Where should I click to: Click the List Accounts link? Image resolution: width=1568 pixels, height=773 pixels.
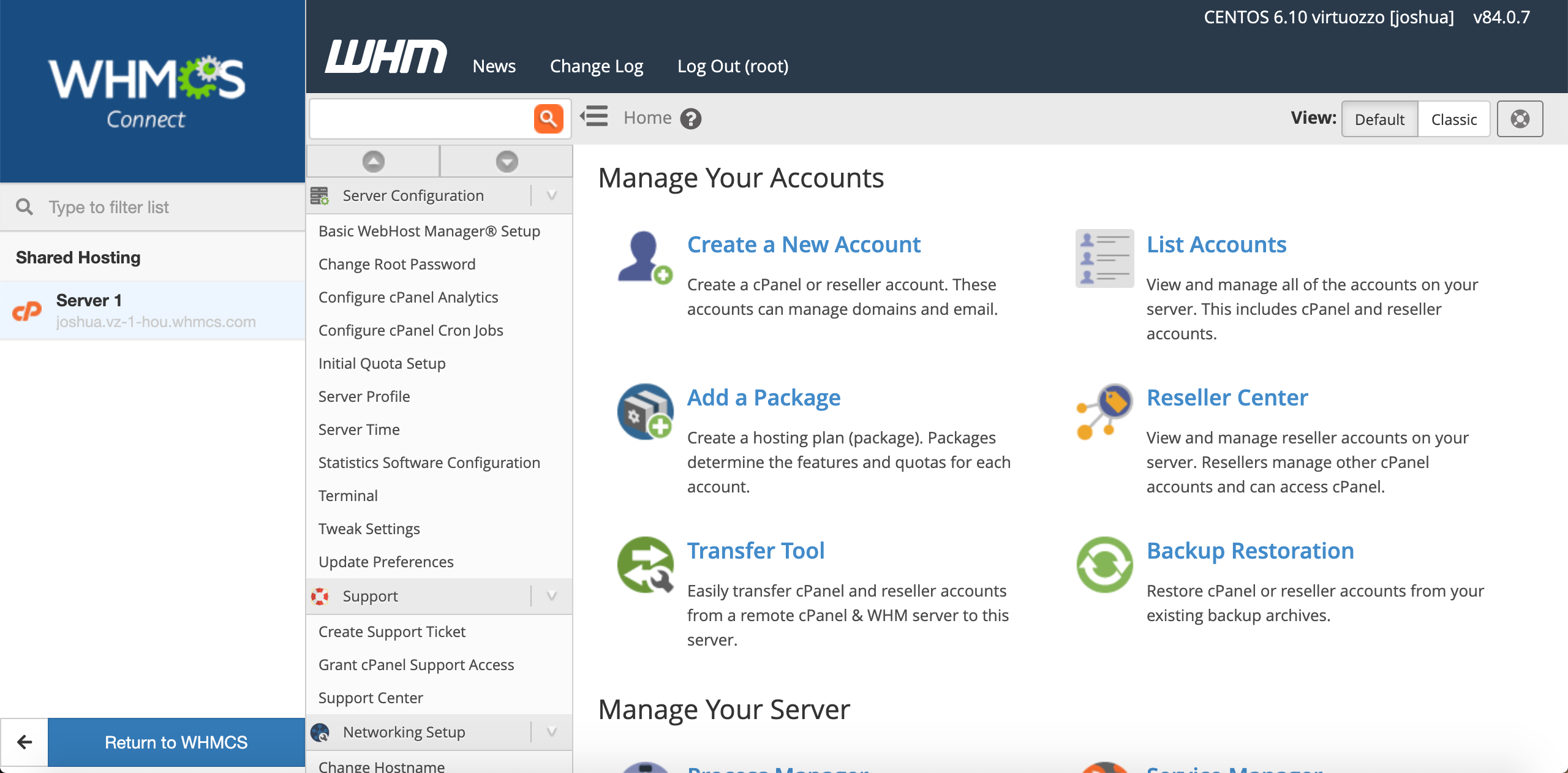pyautogui.click(x=1216, y=244)
